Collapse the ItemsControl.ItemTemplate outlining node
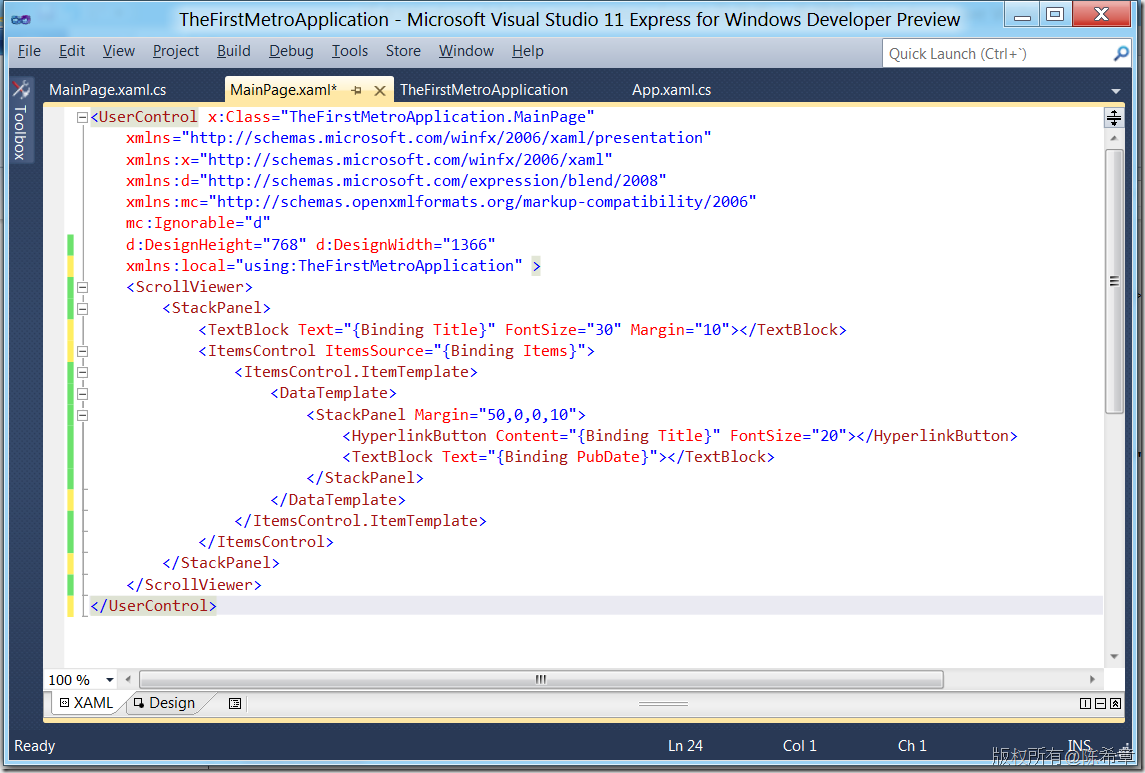The width and height of the screenshot is (1145, 773). tap(83, 372)
